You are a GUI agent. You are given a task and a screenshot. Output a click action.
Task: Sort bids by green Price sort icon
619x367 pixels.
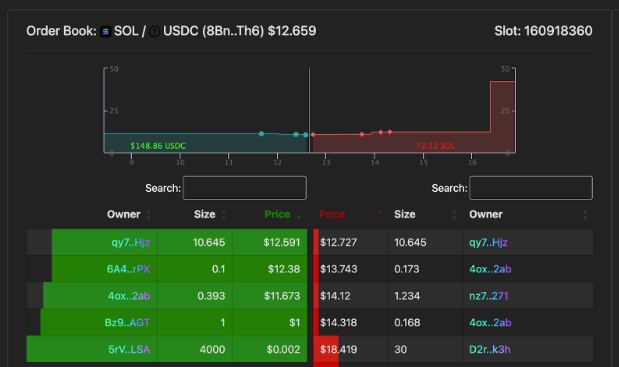298,215
